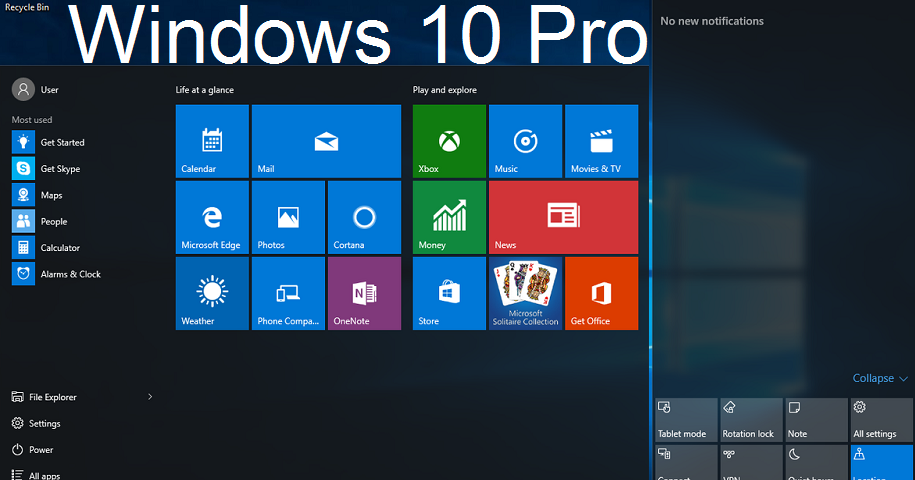915x480 pixels.
Task: Click the Connect quick action
Action: pyautogui.click(x=686, y=463)
